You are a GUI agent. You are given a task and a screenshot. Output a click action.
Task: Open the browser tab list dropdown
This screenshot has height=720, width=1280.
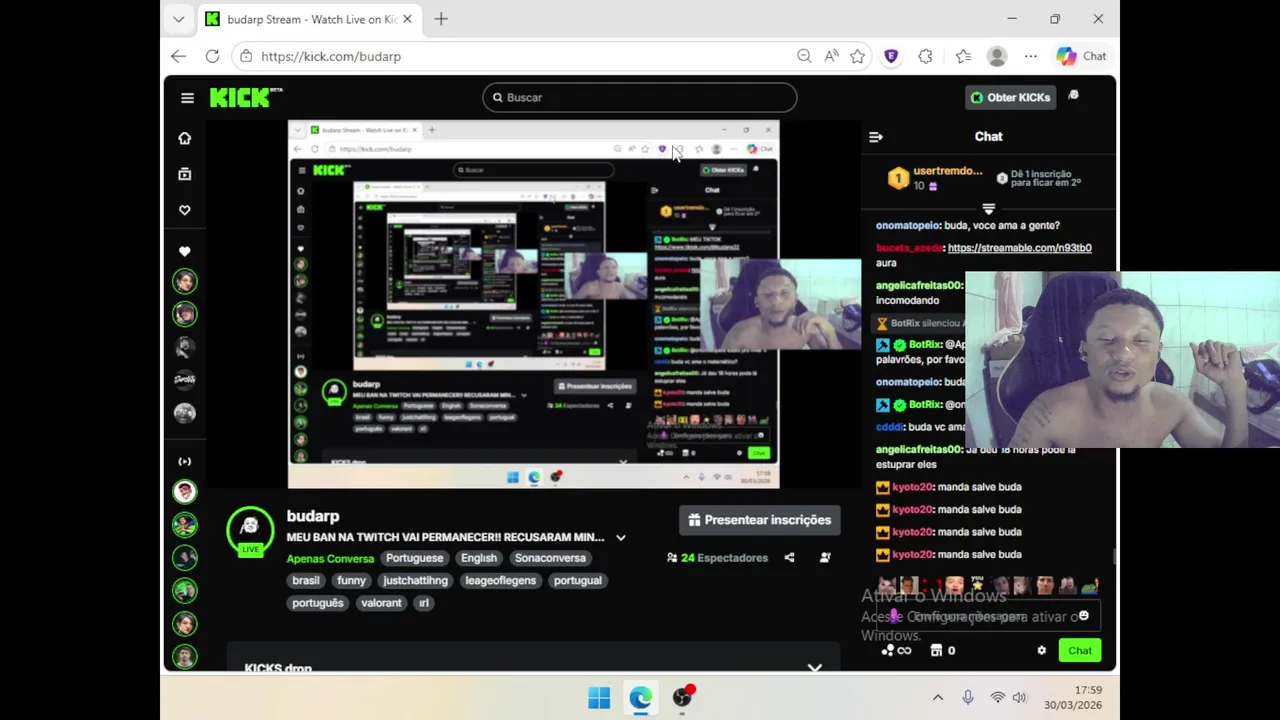178,19
